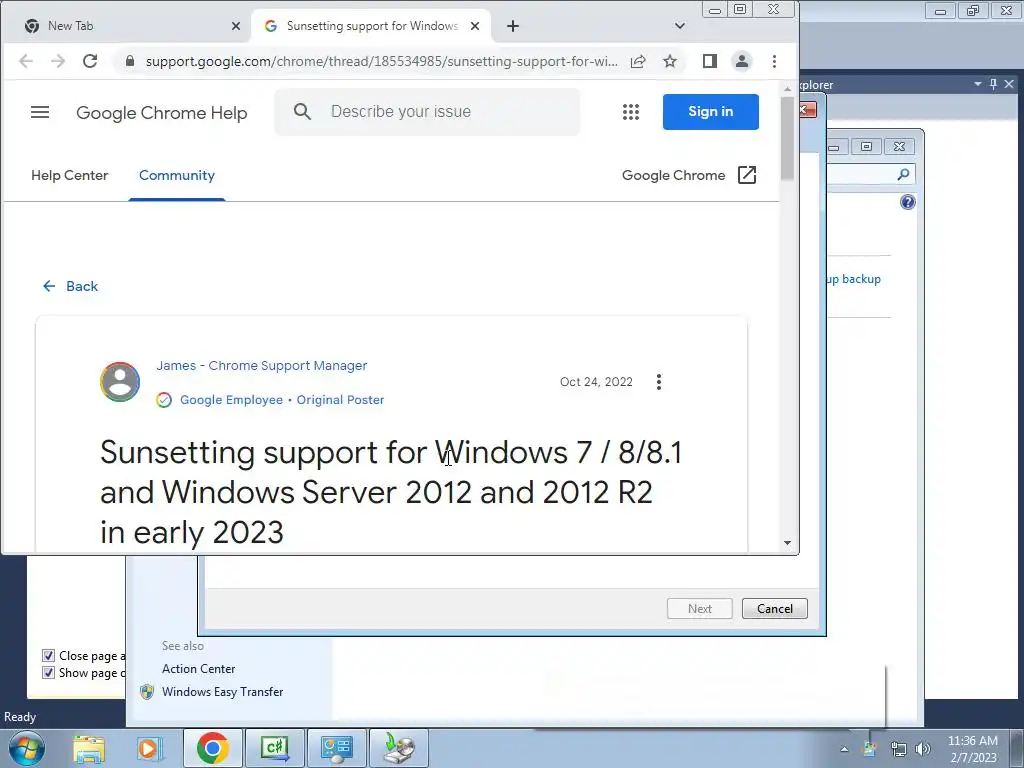Bookmark this page with the star
Viewport: 1024px width, 768px height.
[670, 61]
